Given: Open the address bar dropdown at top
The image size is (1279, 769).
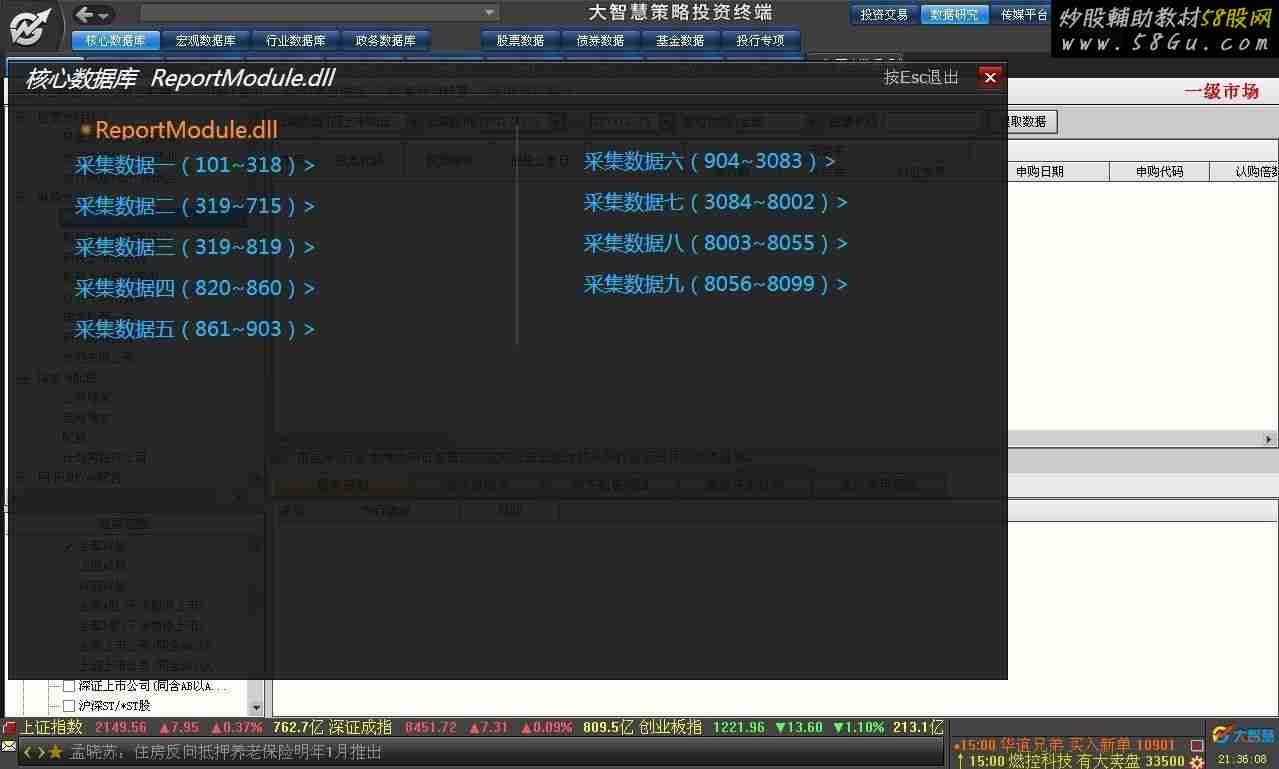Looking at the screenshot, I should tap(490, 13).
